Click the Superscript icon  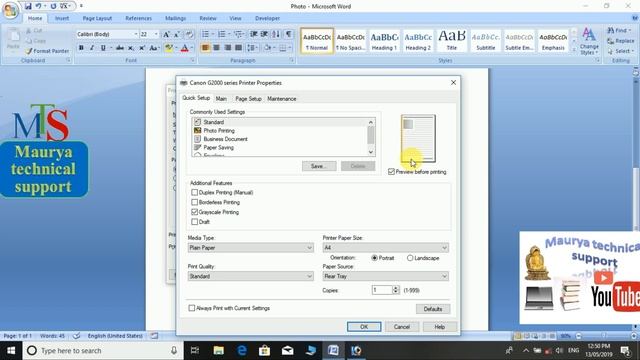tap(142, 48)
